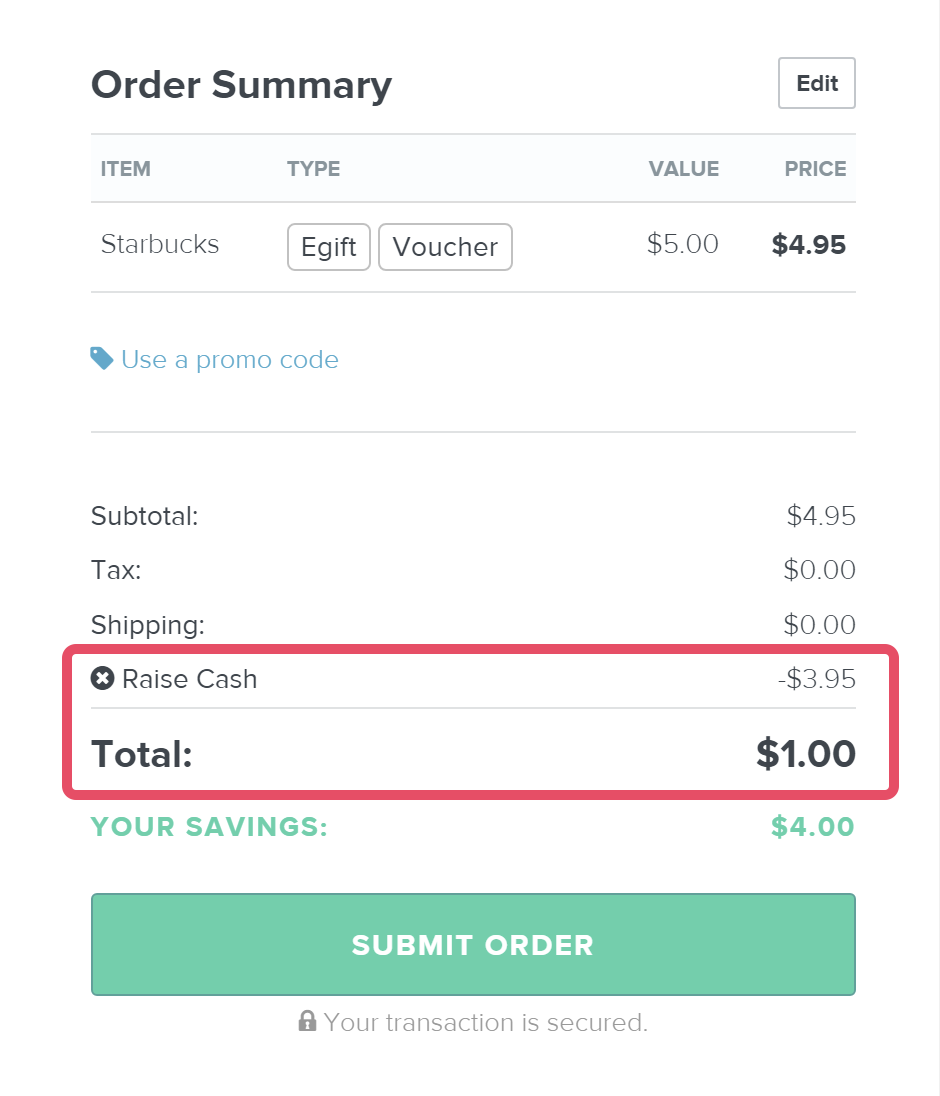Viewport: 940px width, 1096px height.
Task: Click the promo code tag icon
Action: [102, 359]
